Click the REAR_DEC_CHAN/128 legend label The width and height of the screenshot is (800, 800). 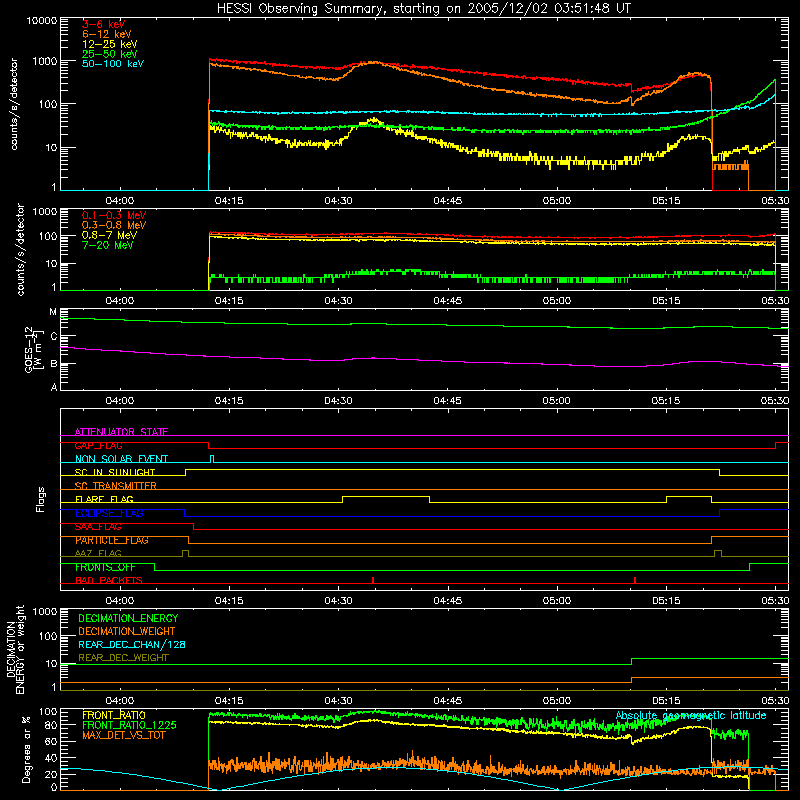132,644
